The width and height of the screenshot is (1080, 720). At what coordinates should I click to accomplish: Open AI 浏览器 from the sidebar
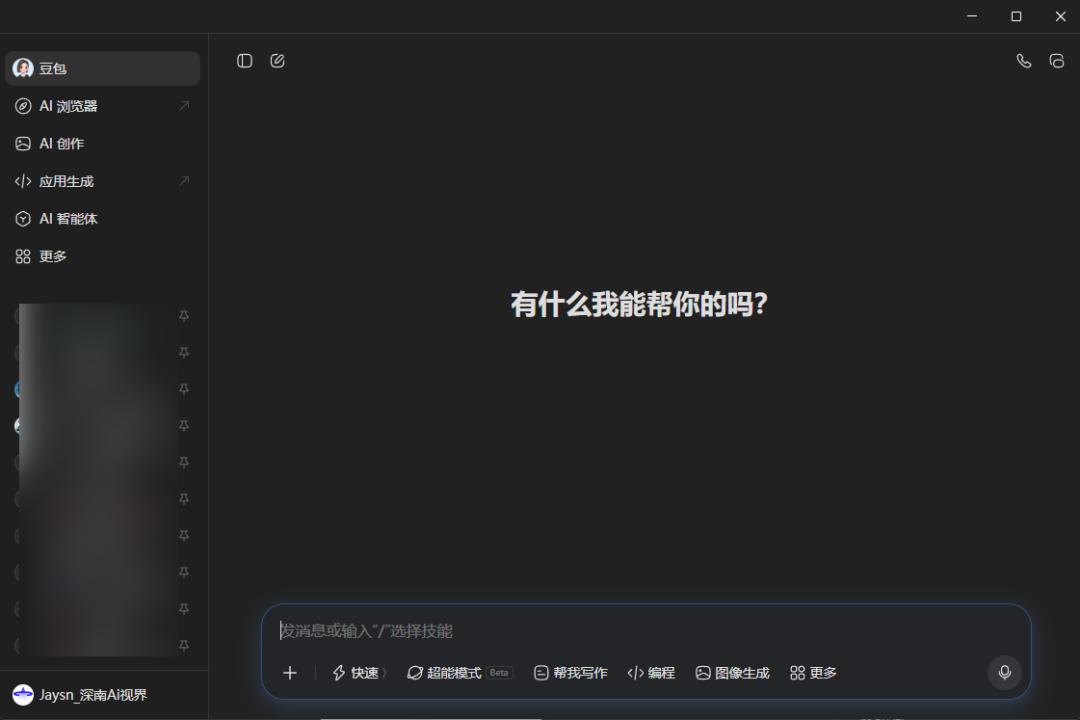60,106
